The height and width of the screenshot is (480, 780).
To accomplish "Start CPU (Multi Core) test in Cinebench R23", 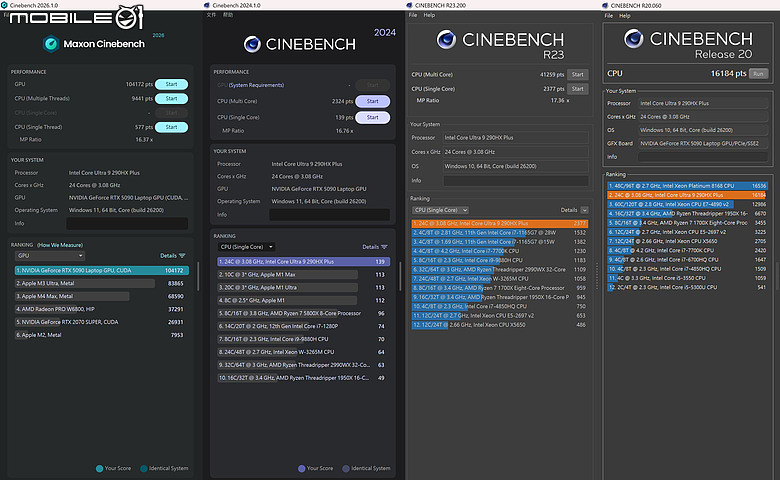I will coord(578,75).
